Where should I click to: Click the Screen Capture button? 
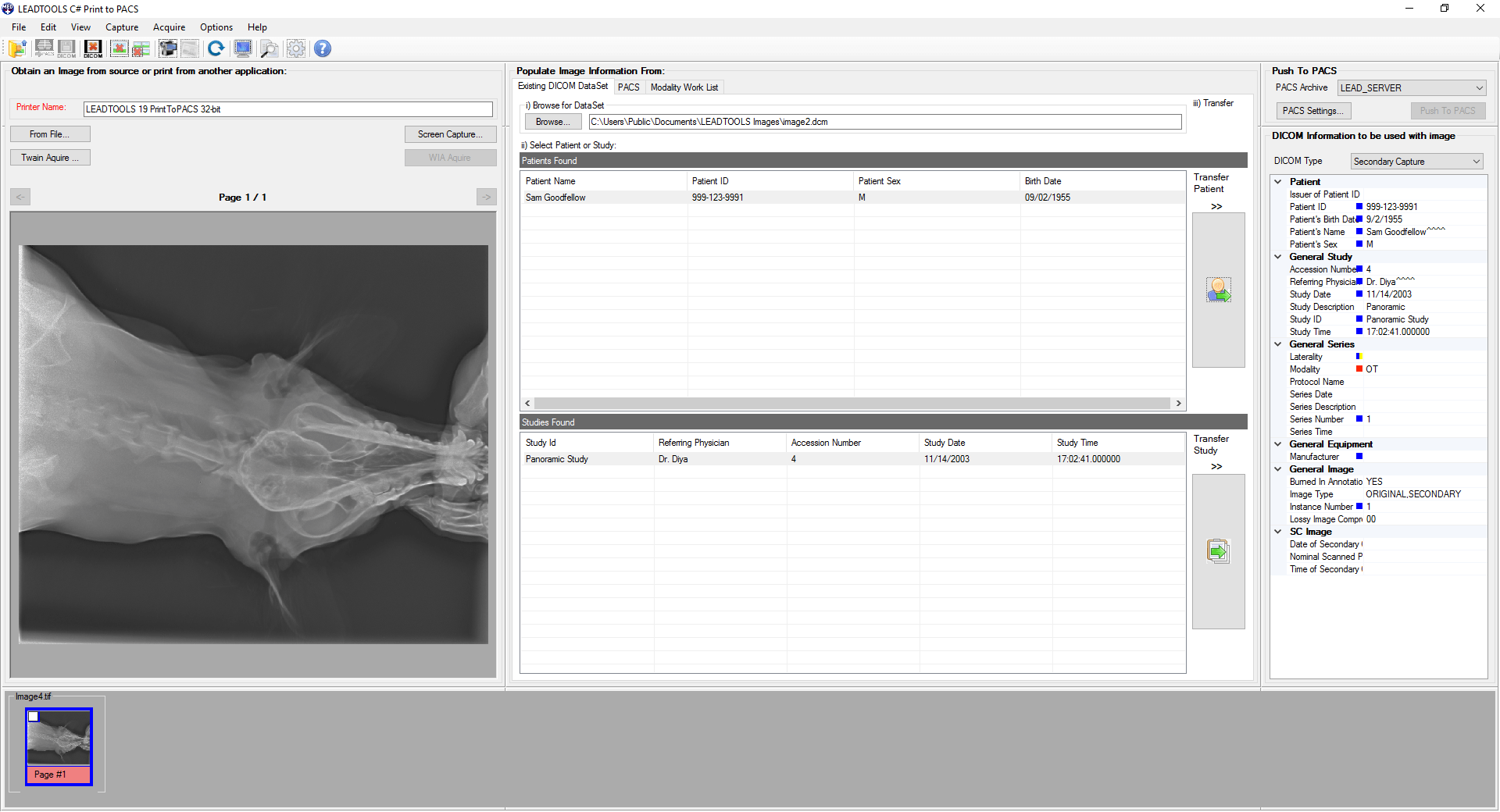pos(450,134)
